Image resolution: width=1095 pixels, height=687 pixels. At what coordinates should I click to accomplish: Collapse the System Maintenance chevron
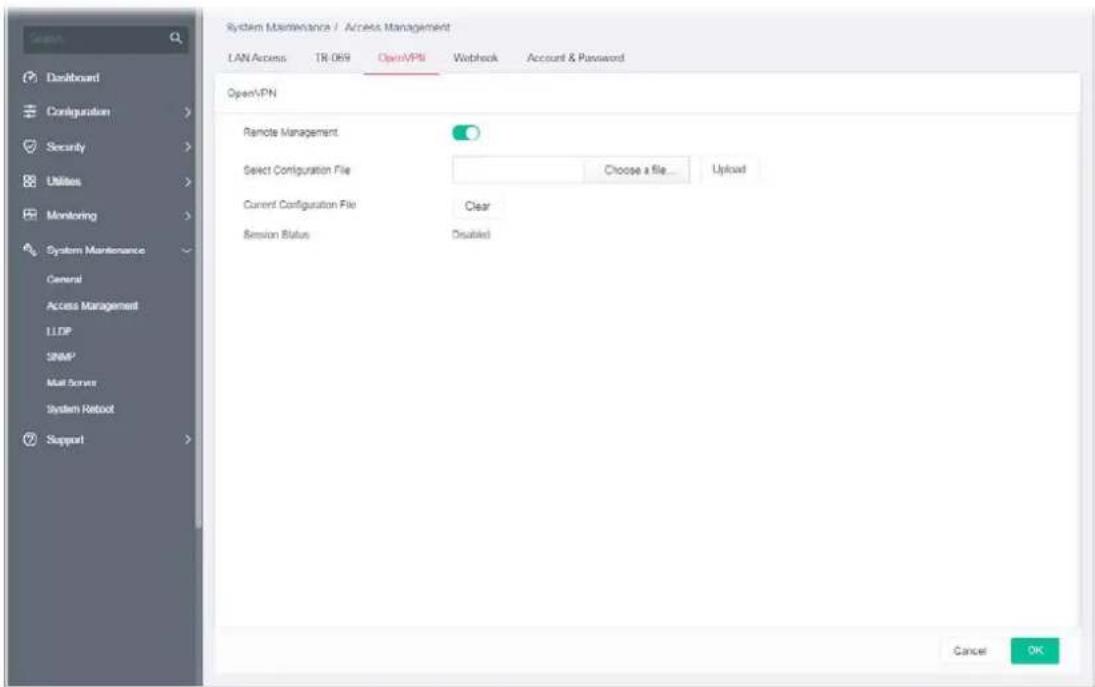pos(186,250)
